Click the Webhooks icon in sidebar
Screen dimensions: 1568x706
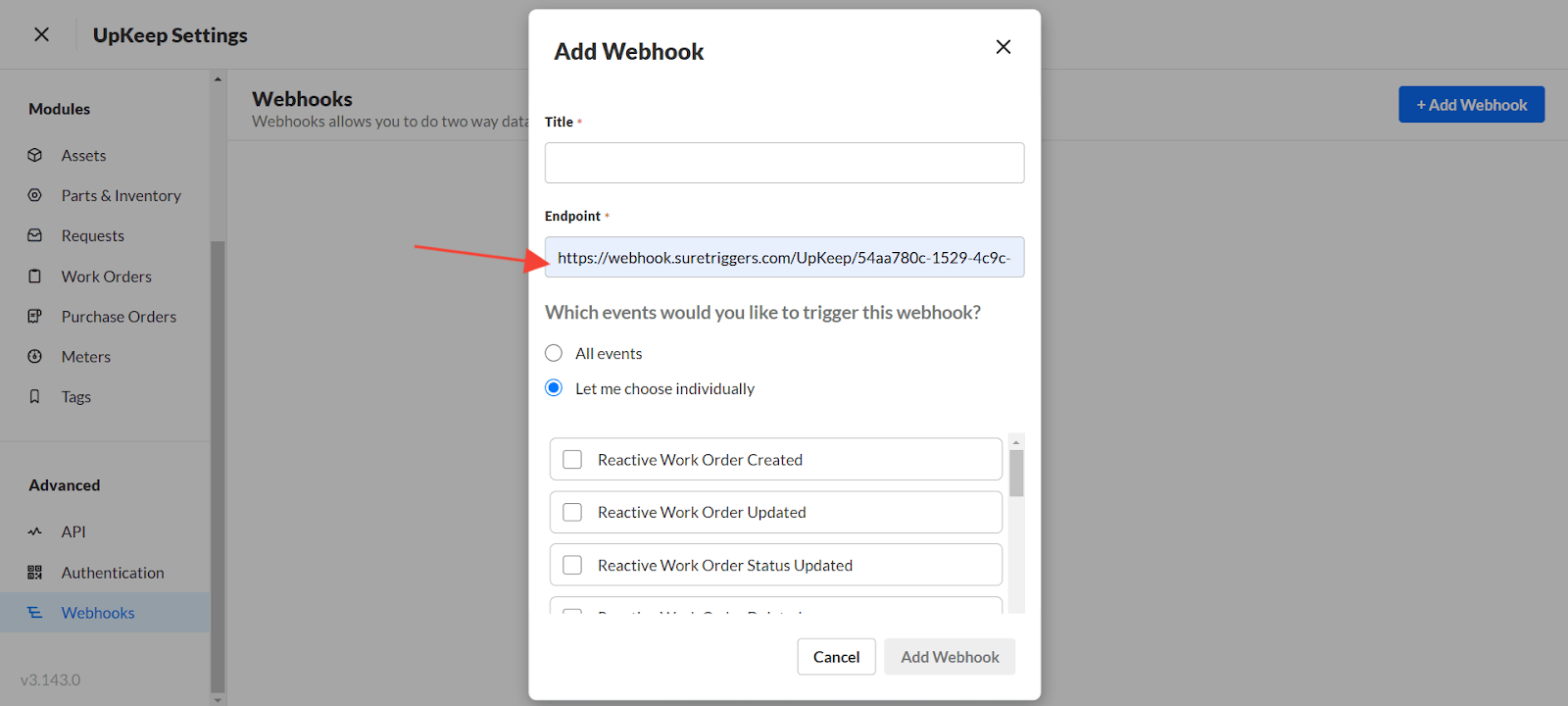pos(35,613)
